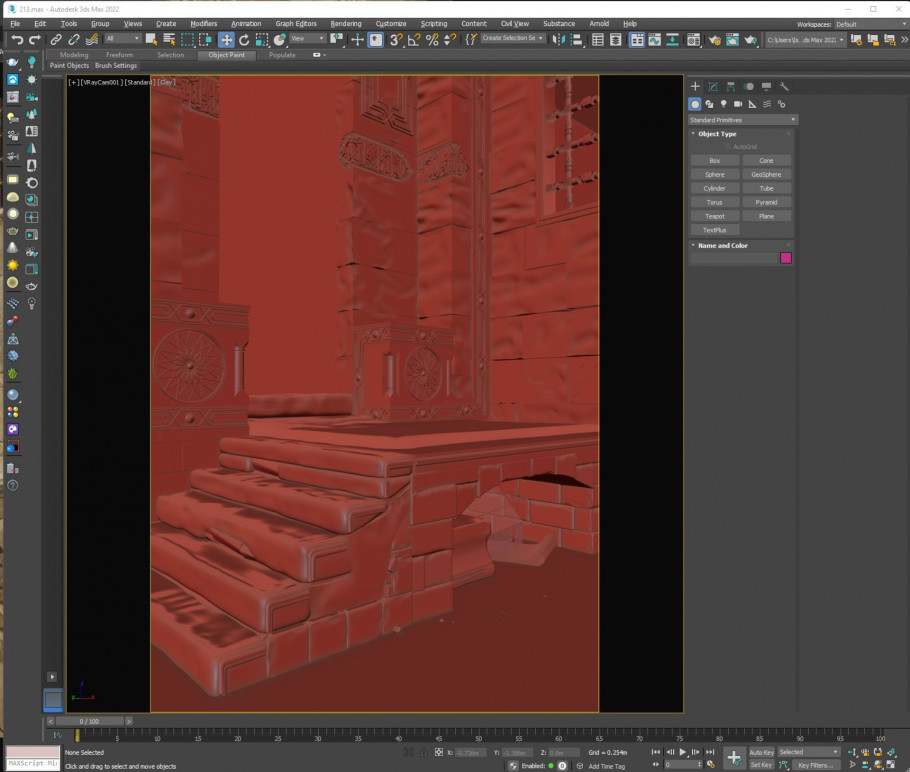
Task: Open the Render Setup dialog
Action: click(714, 39)
